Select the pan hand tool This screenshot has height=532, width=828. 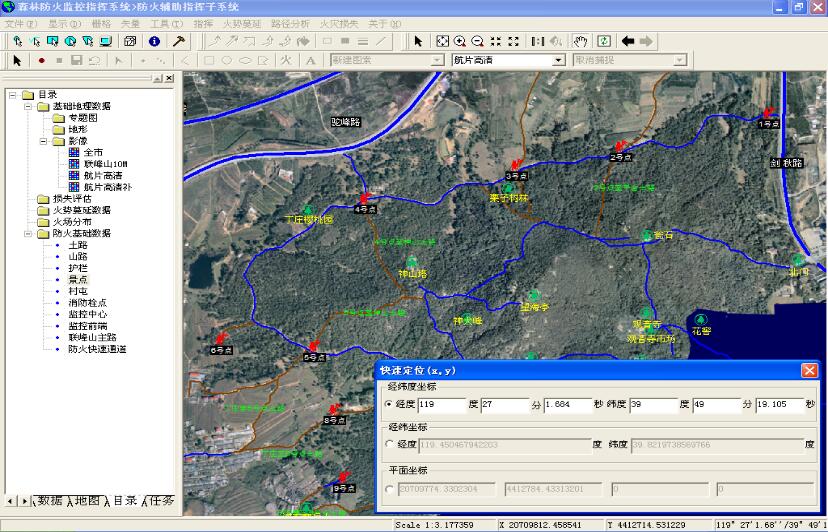[580, 41]
